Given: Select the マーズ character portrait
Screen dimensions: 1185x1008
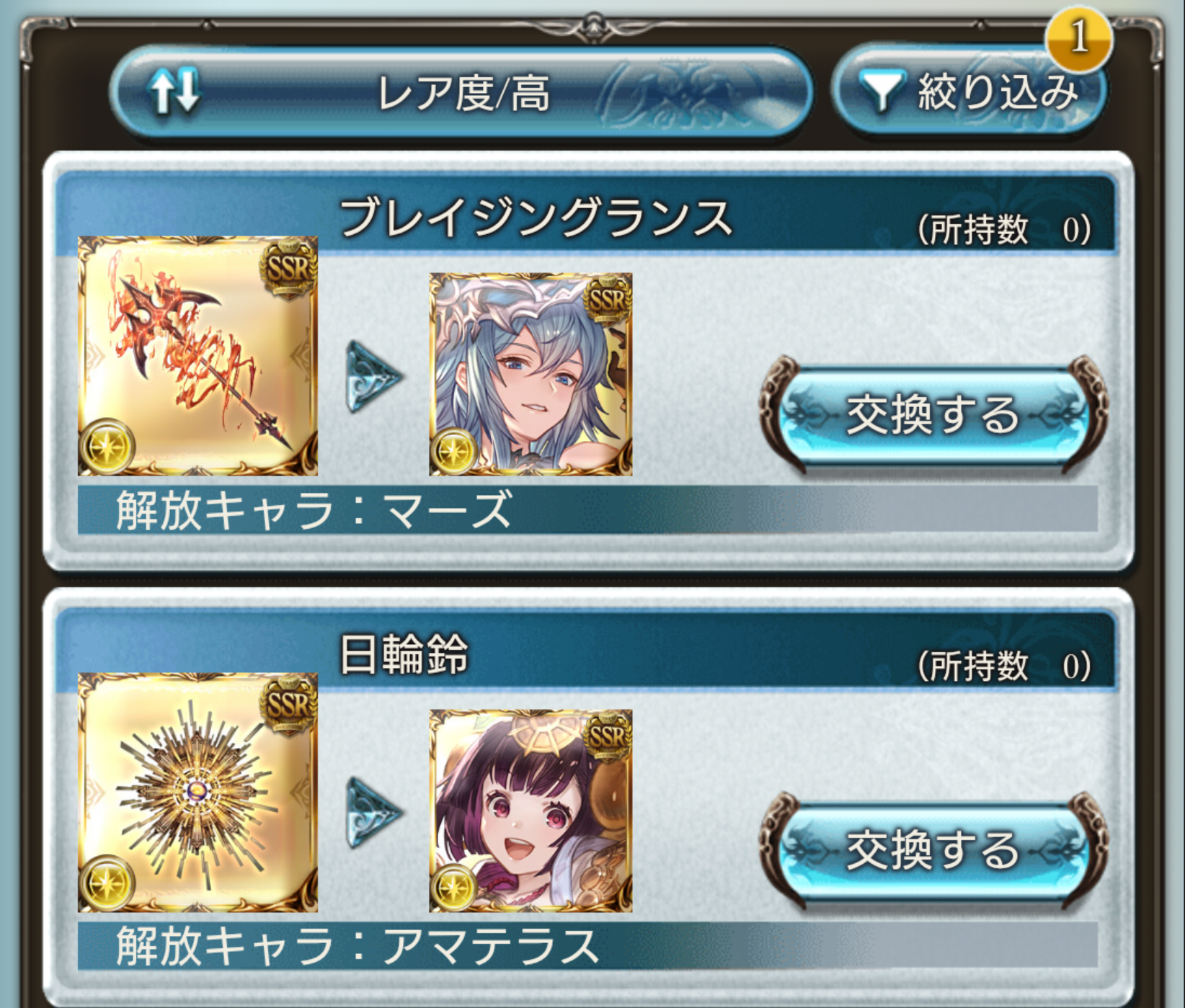Looking at the screenshot, I should (531, 374).
